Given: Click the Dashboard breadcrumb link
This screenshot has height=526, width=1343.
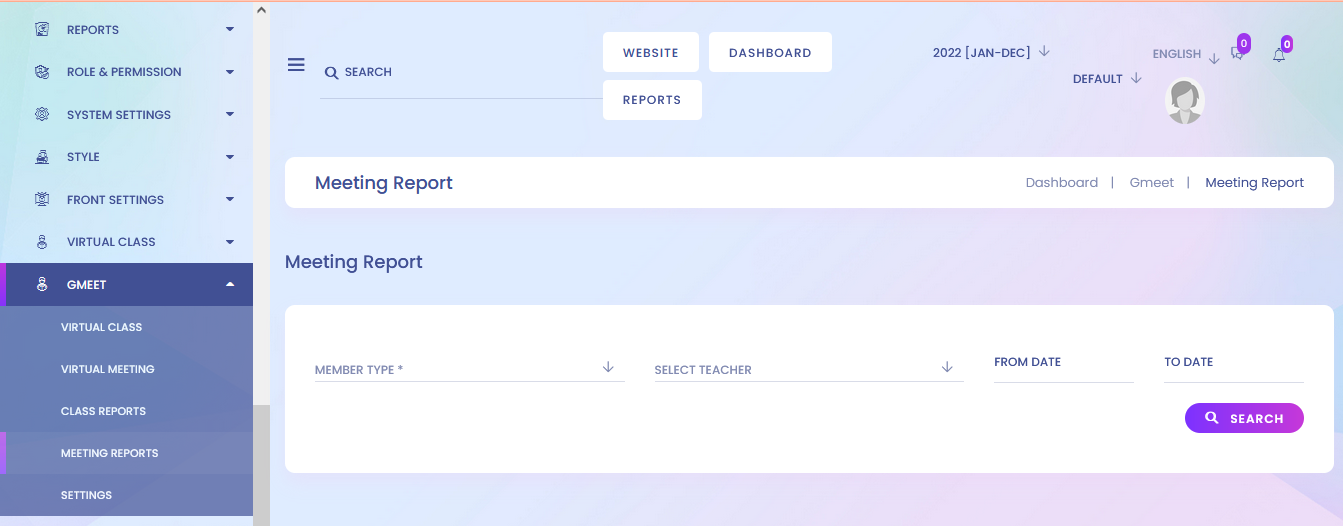Looking at the screenshot, I should coord(1062,183).
